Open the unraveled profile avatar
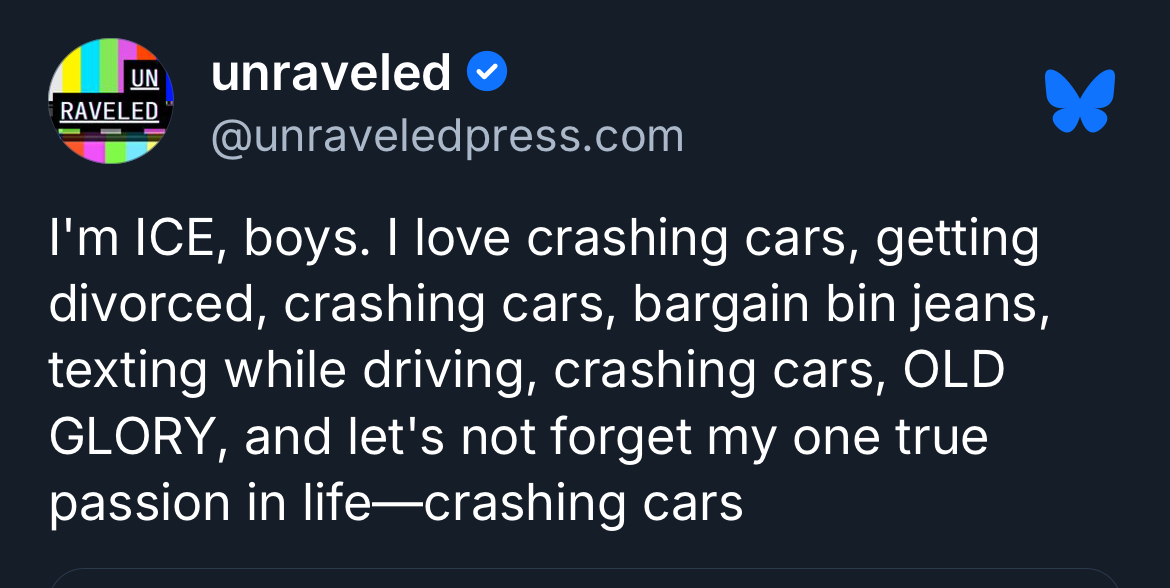 point(111,101)
